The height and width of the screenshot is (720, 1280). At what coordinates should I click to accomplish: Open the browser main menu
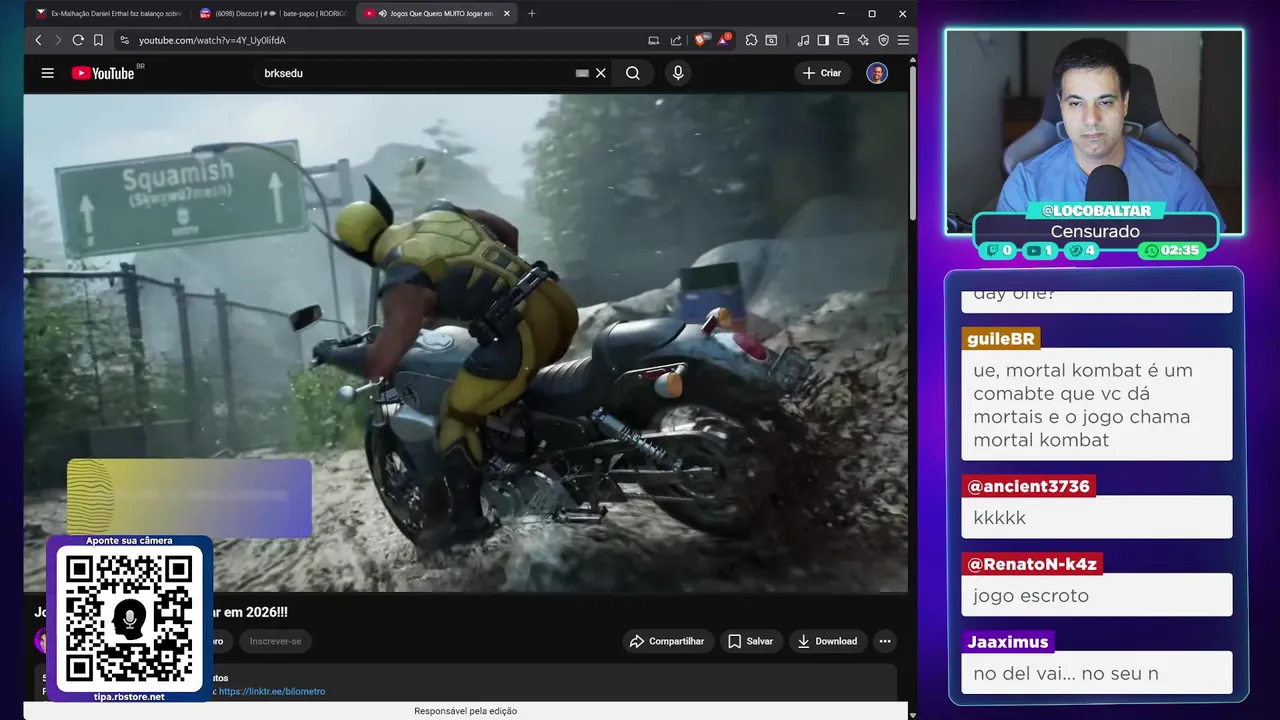[903, 40]
